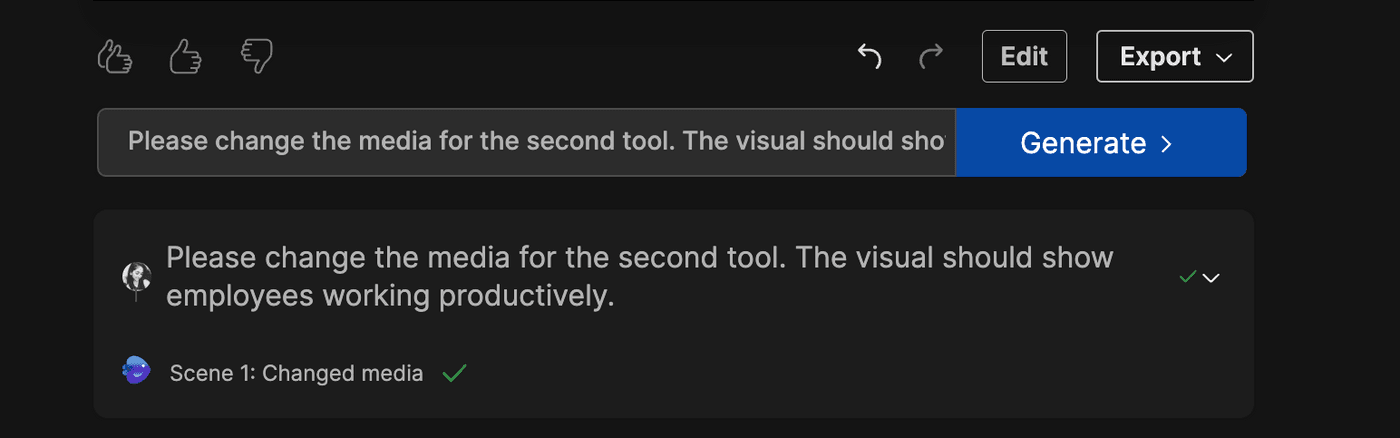Click the thumbs-down feedback icon

(257, 57)
